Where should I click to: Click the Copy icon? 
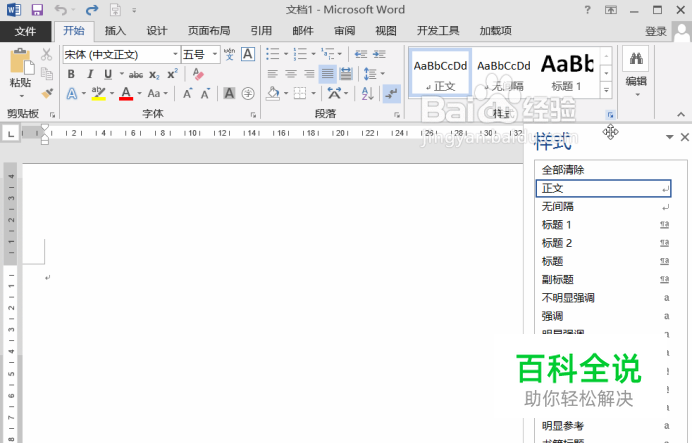[46, 74]
